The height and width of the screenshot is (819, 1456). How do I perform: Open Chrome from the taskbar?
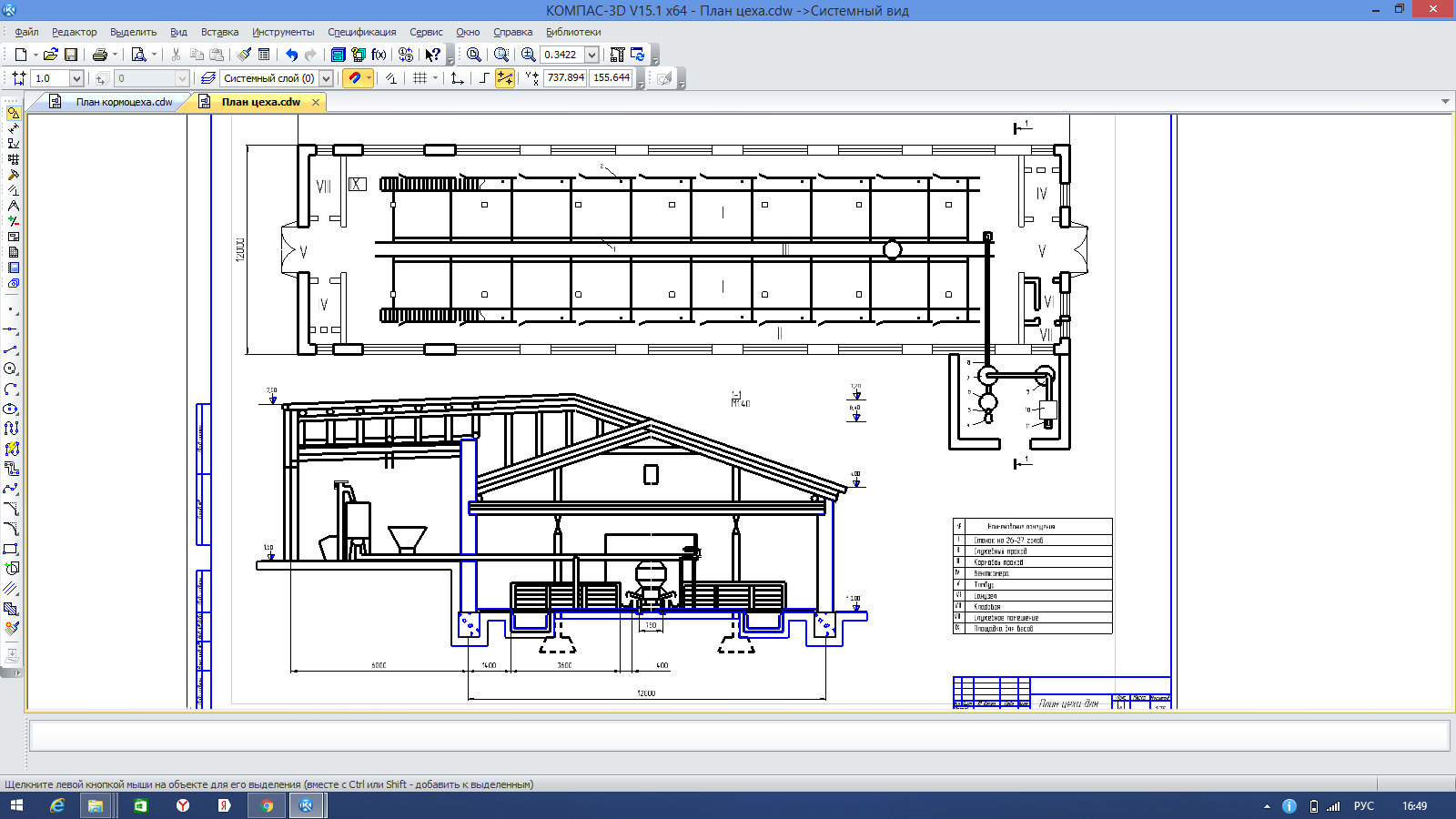tap(267, 805)
